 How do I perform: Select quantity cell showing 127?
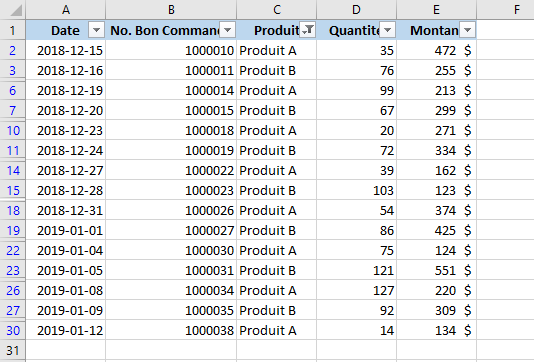(x=357, y=290)
